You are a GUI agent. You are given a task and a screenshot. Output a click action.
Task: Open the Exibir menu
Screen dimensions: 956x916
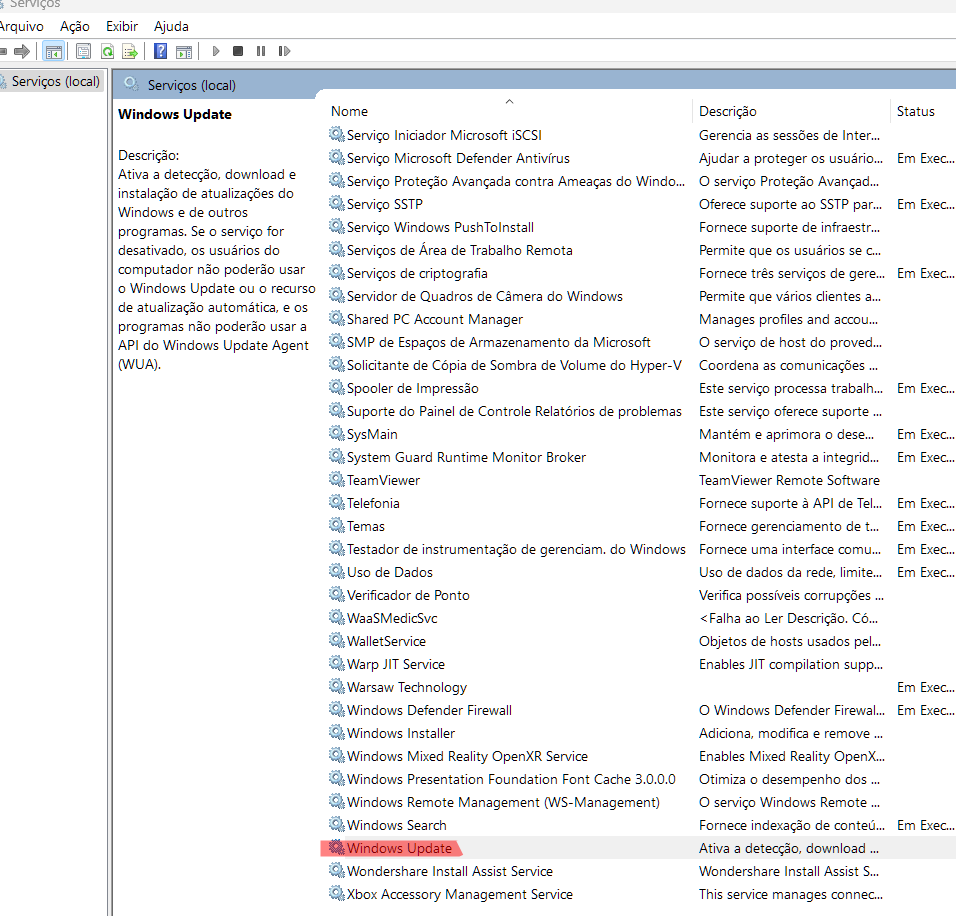(x=122, y=26)
